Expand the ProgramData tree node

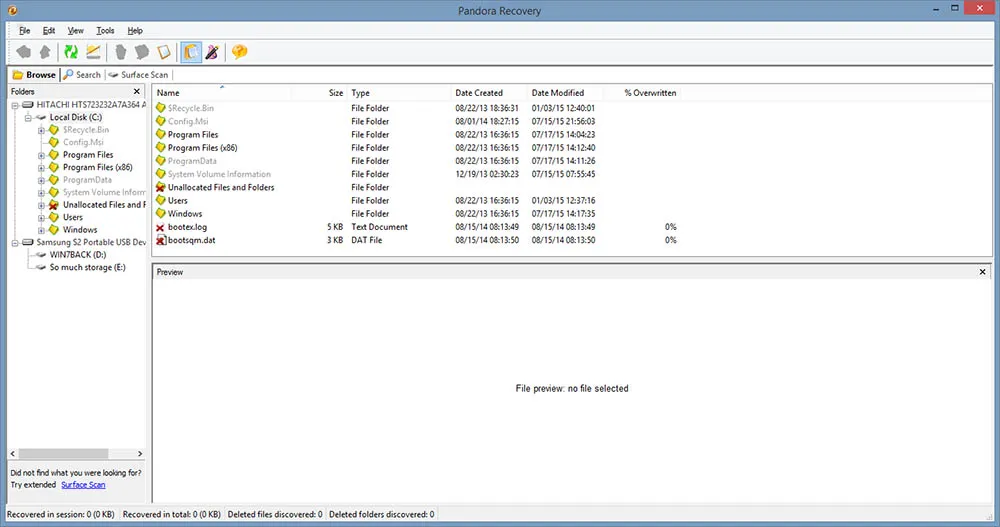click(41, 180)
